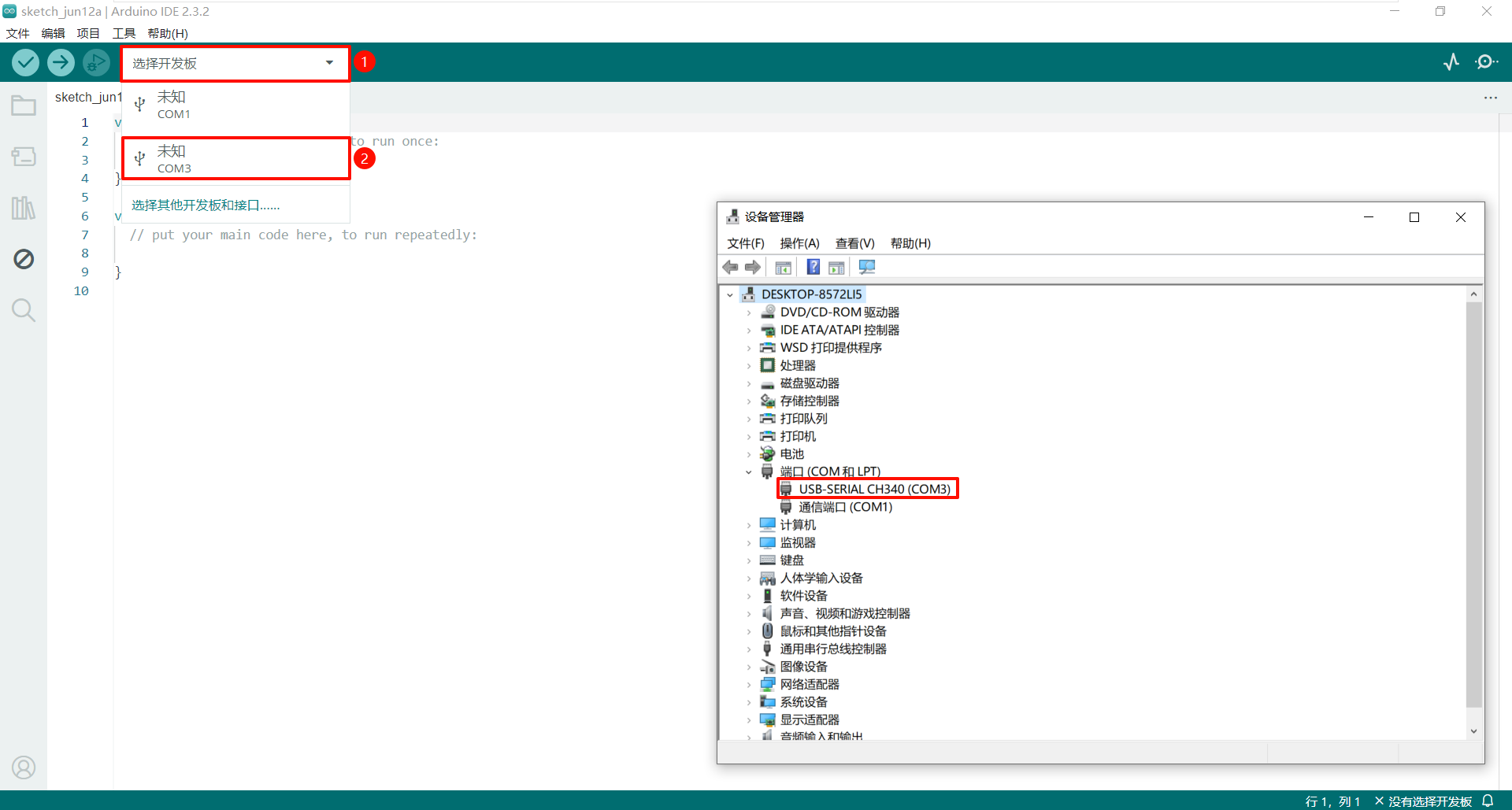Select 未知 COM1 port entry

pos(235,105)
